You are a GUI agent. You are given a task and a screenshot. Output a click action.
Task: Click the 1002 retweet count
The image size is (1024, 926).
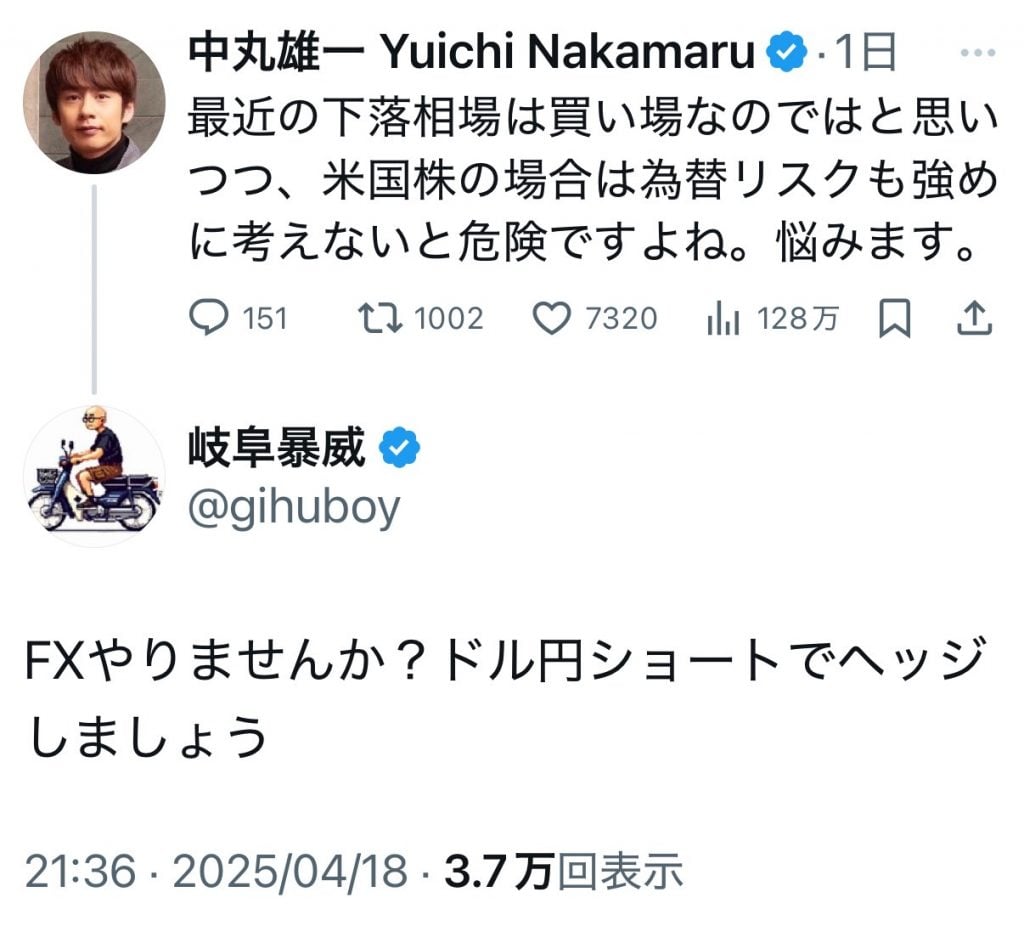click(448, 319)
